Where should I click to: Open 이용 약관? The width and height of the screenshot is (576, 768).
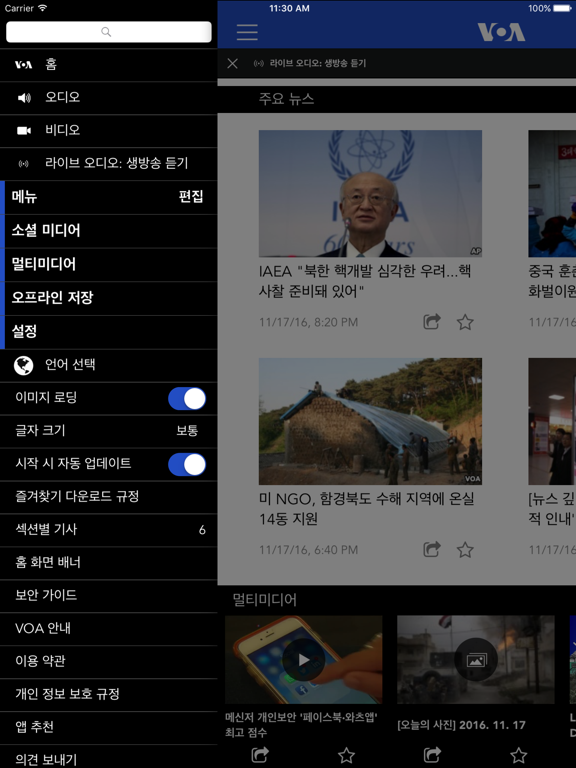pos(109,661)
